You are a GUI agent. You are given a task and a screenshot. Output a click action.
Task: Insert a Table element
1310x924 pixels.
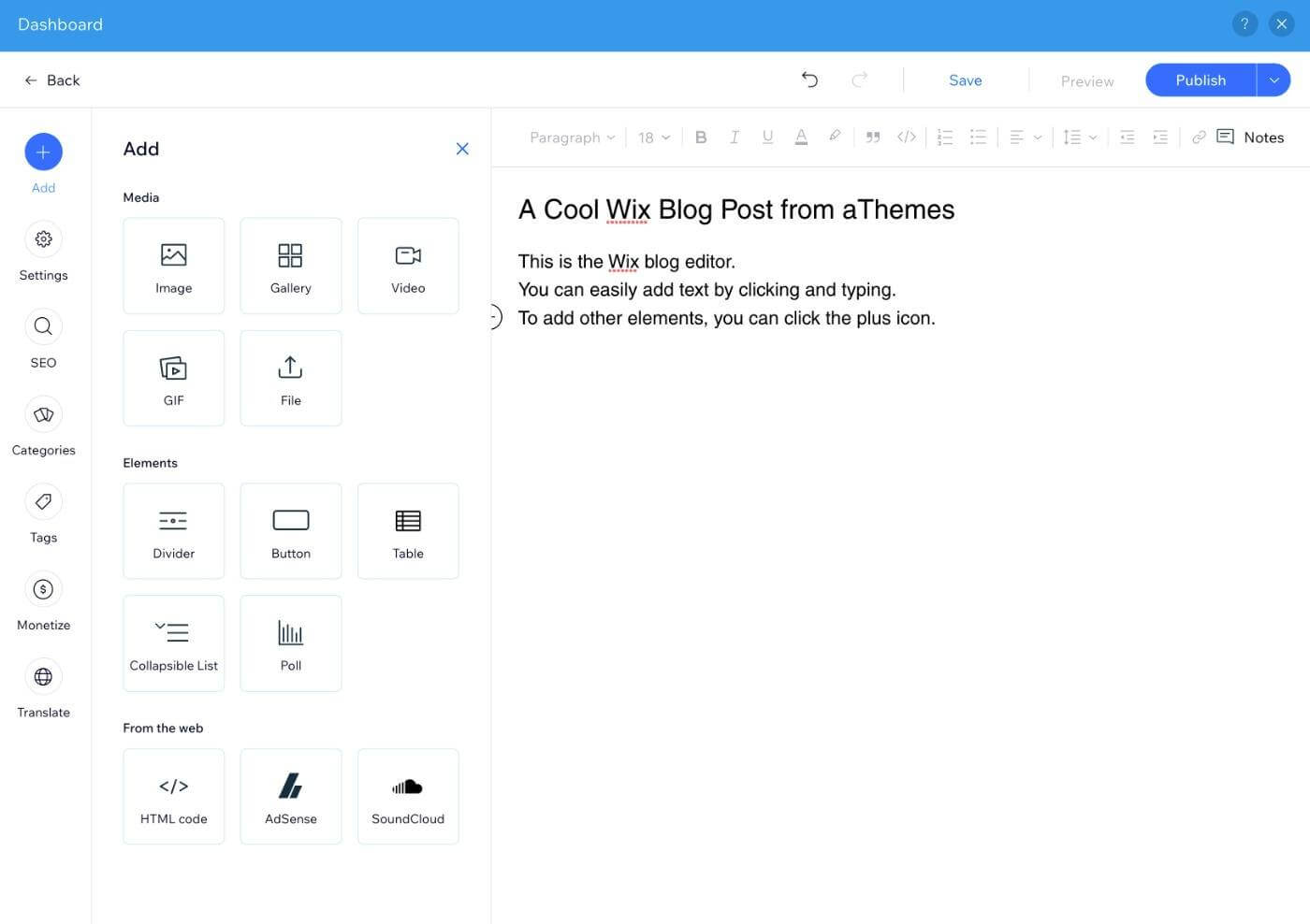pos(408,531)
